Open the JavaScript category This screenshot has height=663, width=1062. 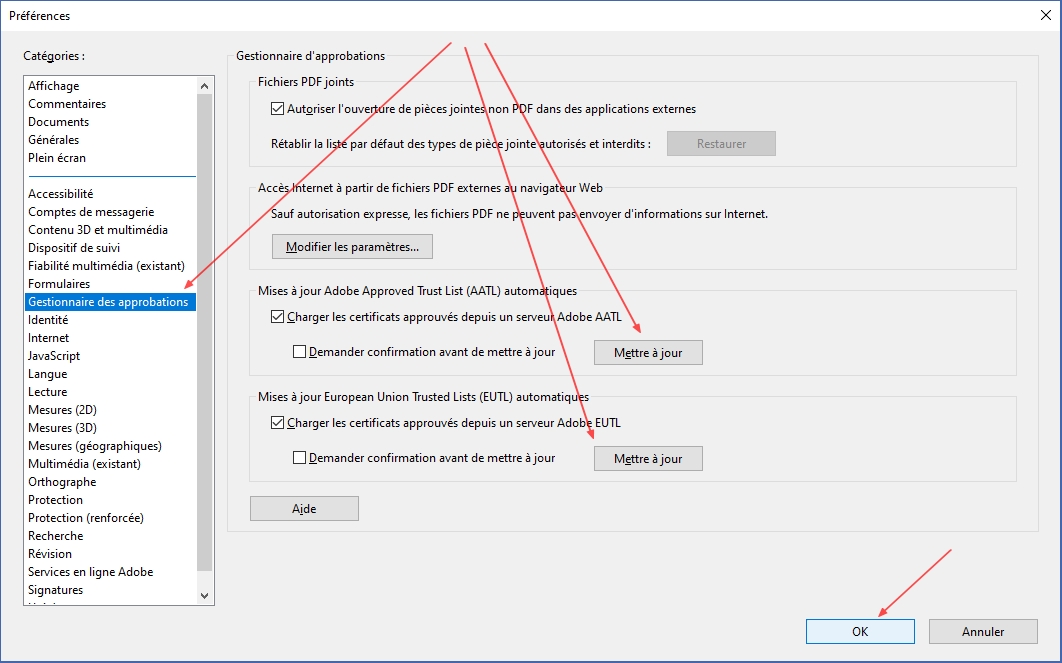click(x=54, y=356)
